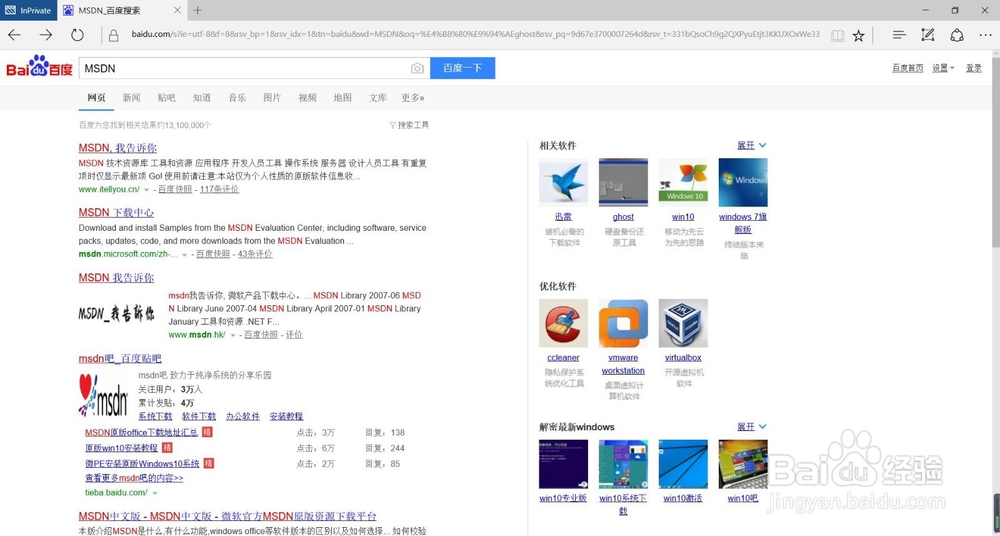
Task: Click the win10吧 thumbnail image
Action: [743, 464]
